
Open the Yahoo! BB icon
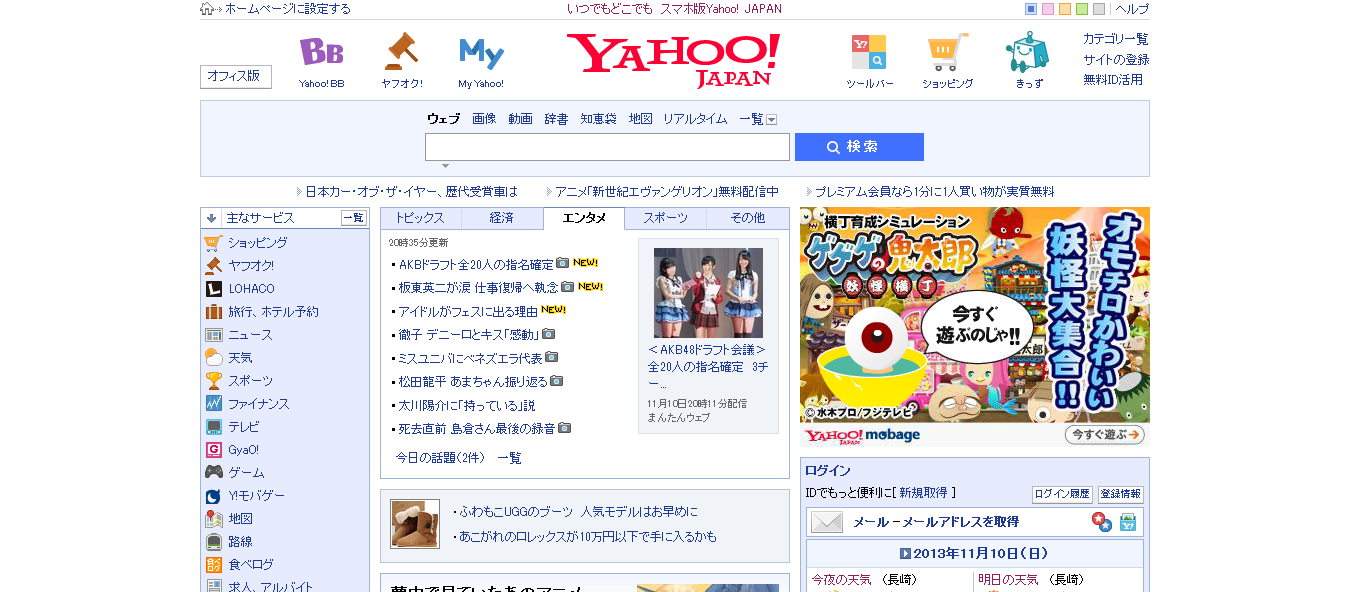pyautogui.click(x=321, y=51)
